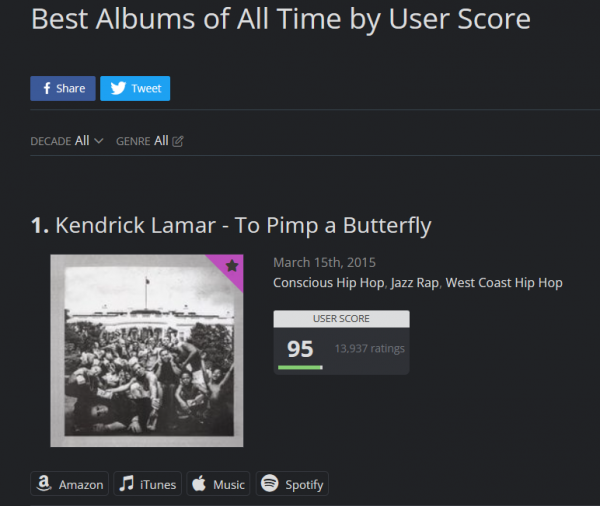Click the Apple Music logo icon
This screenshot has width=600, height=506.
pos(199,484)
